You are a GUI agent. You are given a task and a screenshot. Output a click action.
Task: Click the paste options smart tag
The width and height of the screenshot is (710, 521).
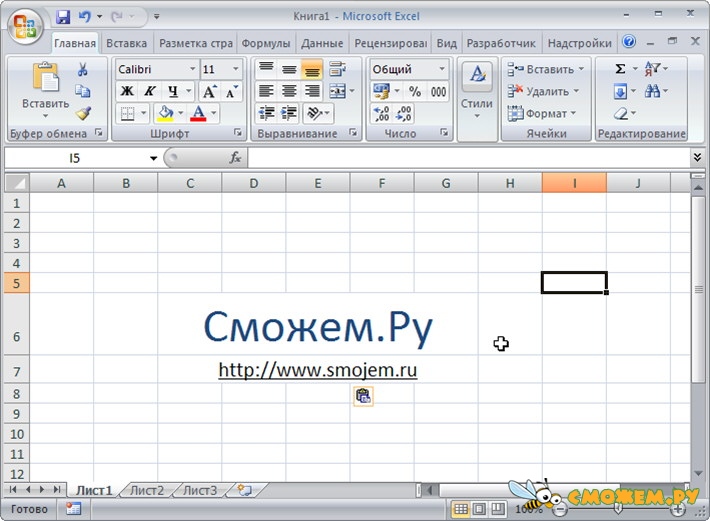(x=363, y=396)
